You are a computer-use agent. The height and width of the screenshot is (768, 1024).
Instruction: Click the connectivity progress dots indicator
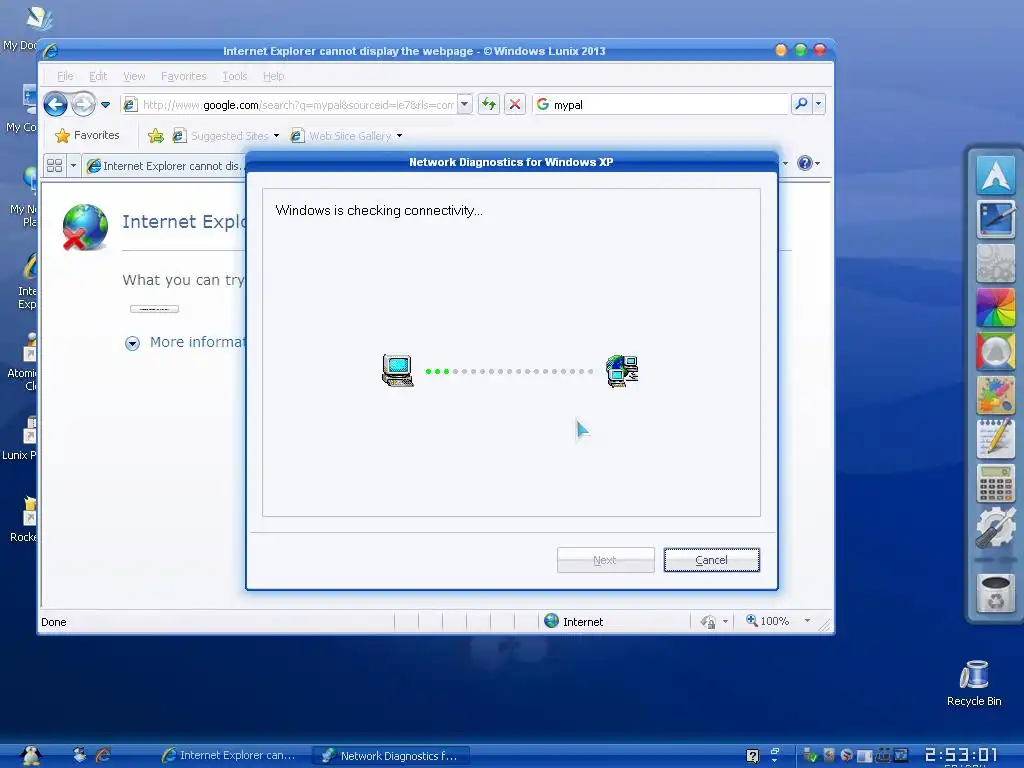coord(509,371)
